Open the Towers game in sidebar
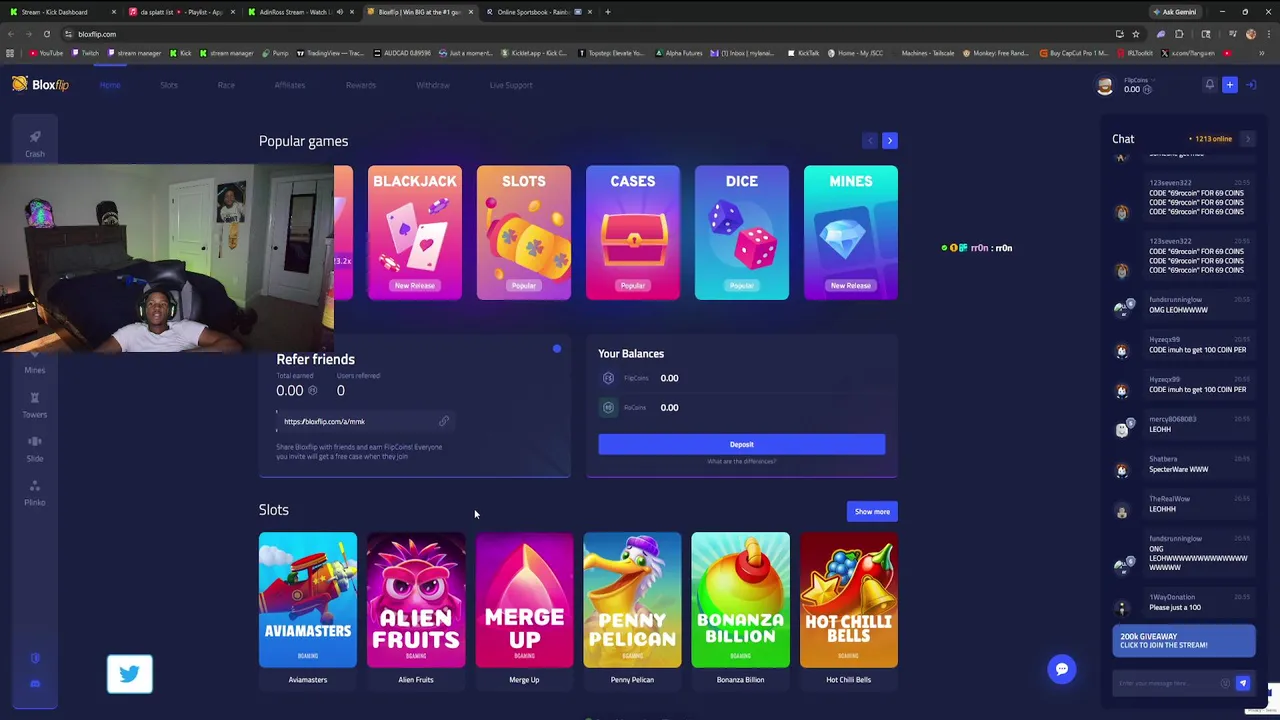This screenshot has height=720, width=1280. 35,404
